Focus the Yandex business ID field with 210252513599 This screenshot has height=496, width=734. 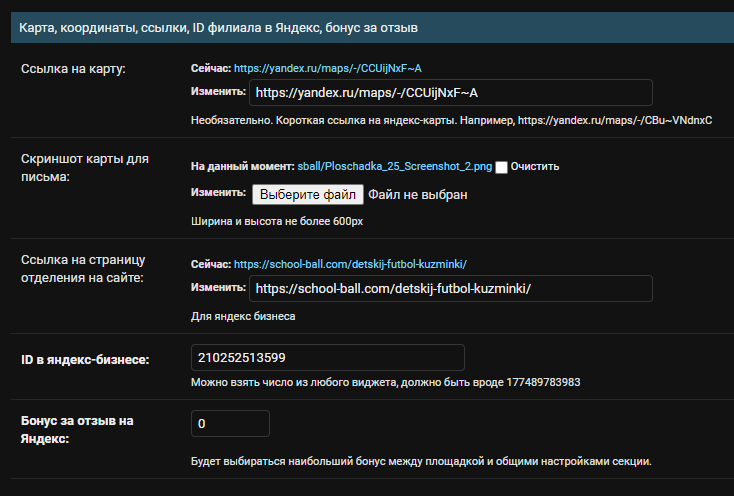click(327, 358)
